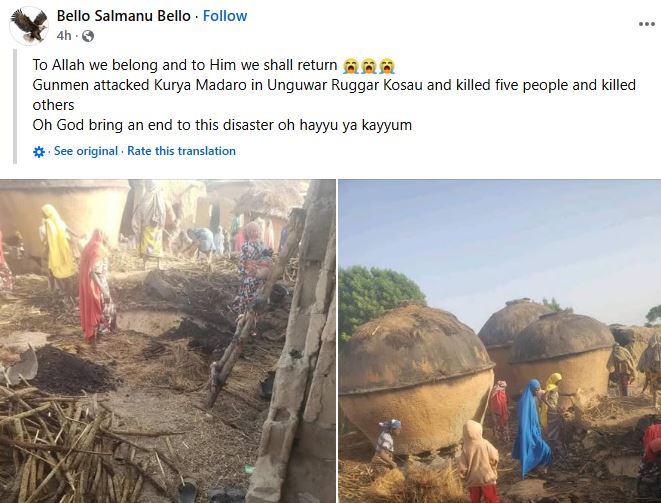
Task: Click the translation settings gear icon
Action: coord(39,152)
